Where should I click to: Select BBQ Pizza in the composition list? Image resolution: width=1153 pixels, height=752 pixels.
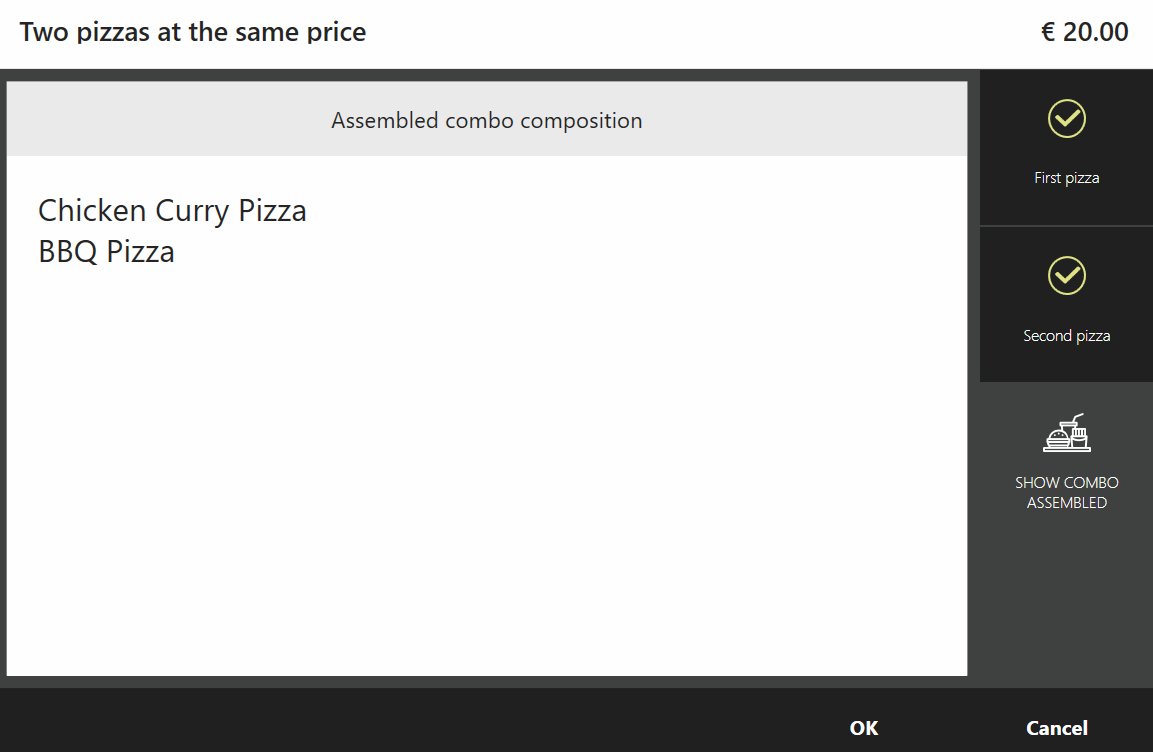point(106,251)
